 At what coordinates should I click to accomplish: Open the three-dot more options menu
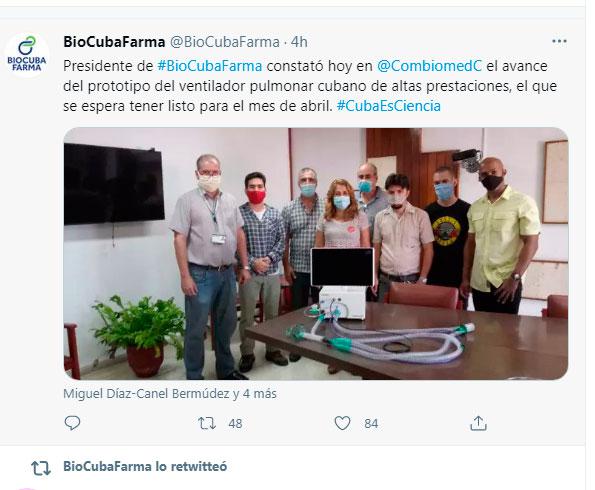point(559,41)
